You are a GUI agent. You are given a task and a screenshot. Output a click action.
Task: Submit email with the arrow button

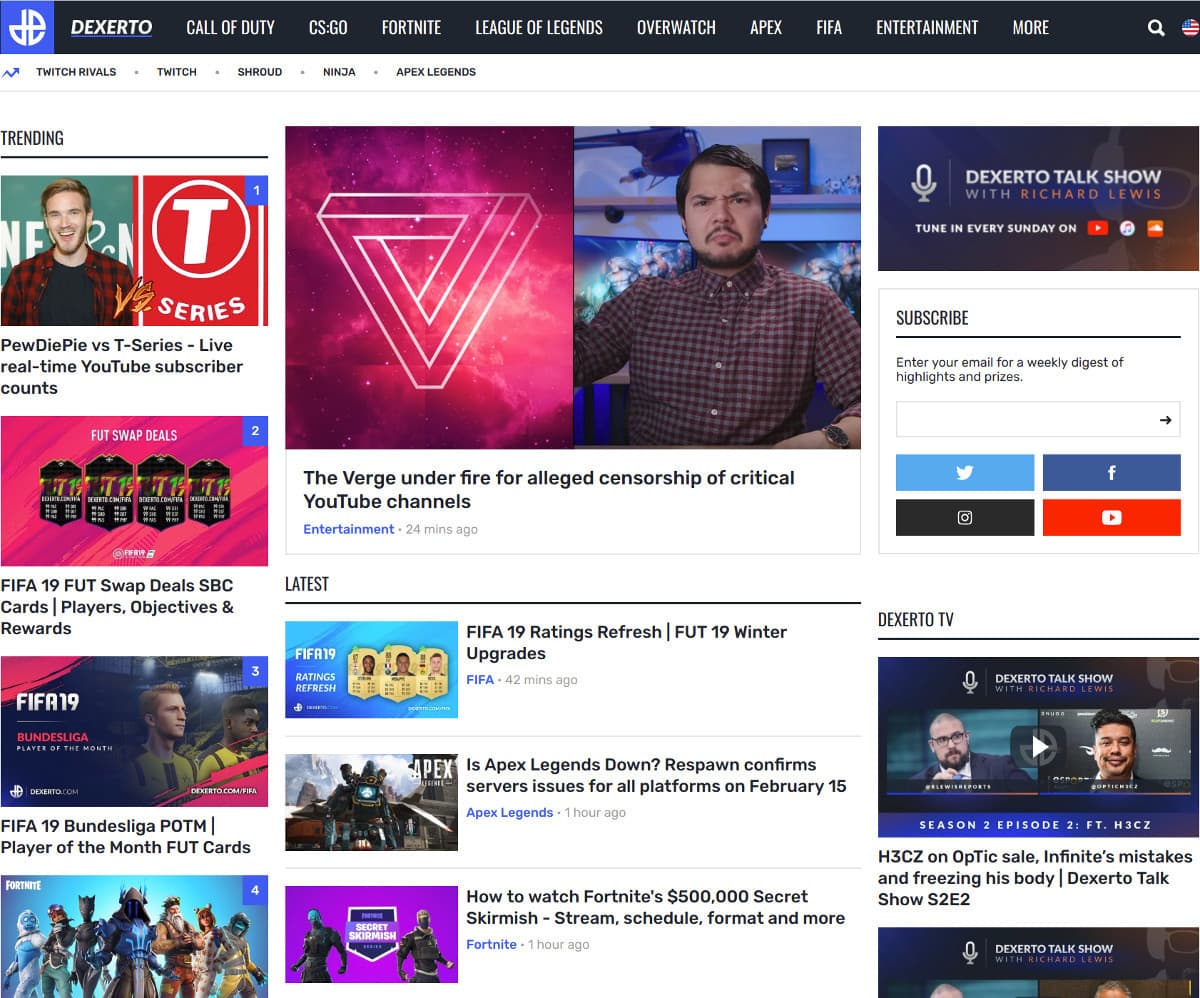pos(1165,420)
